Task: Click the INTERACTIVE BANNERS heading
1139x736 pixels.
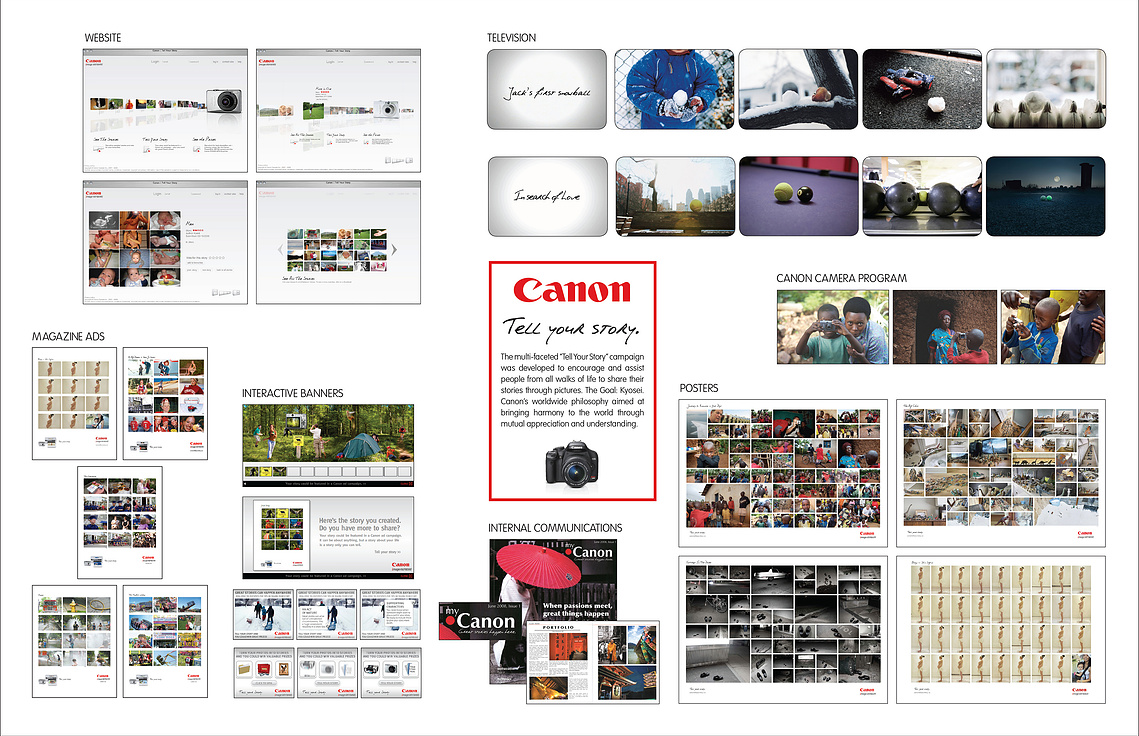Action: (x=293, y=393)
